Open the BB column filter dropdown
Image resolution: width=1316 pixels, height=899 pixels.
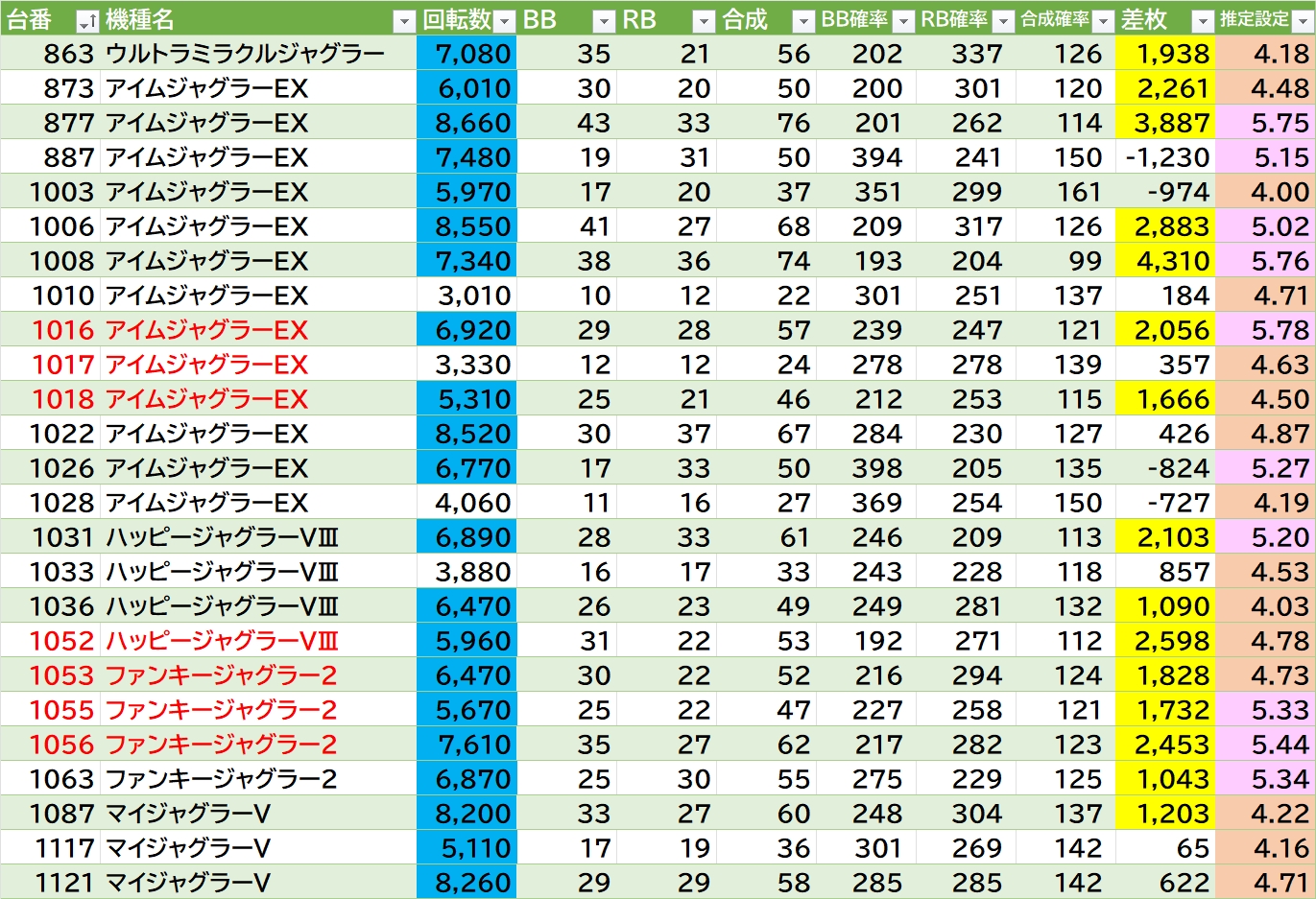point(604,21)
